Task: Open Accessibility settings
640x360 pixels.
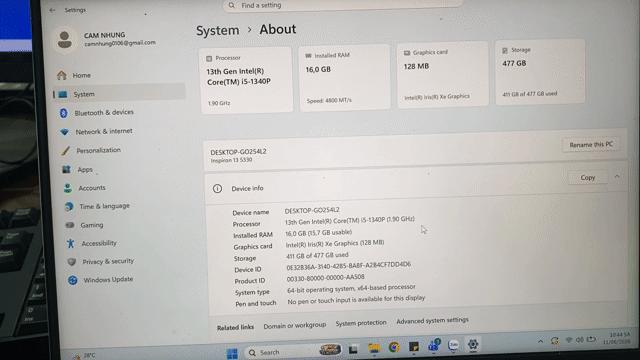Action: (91, 243)
